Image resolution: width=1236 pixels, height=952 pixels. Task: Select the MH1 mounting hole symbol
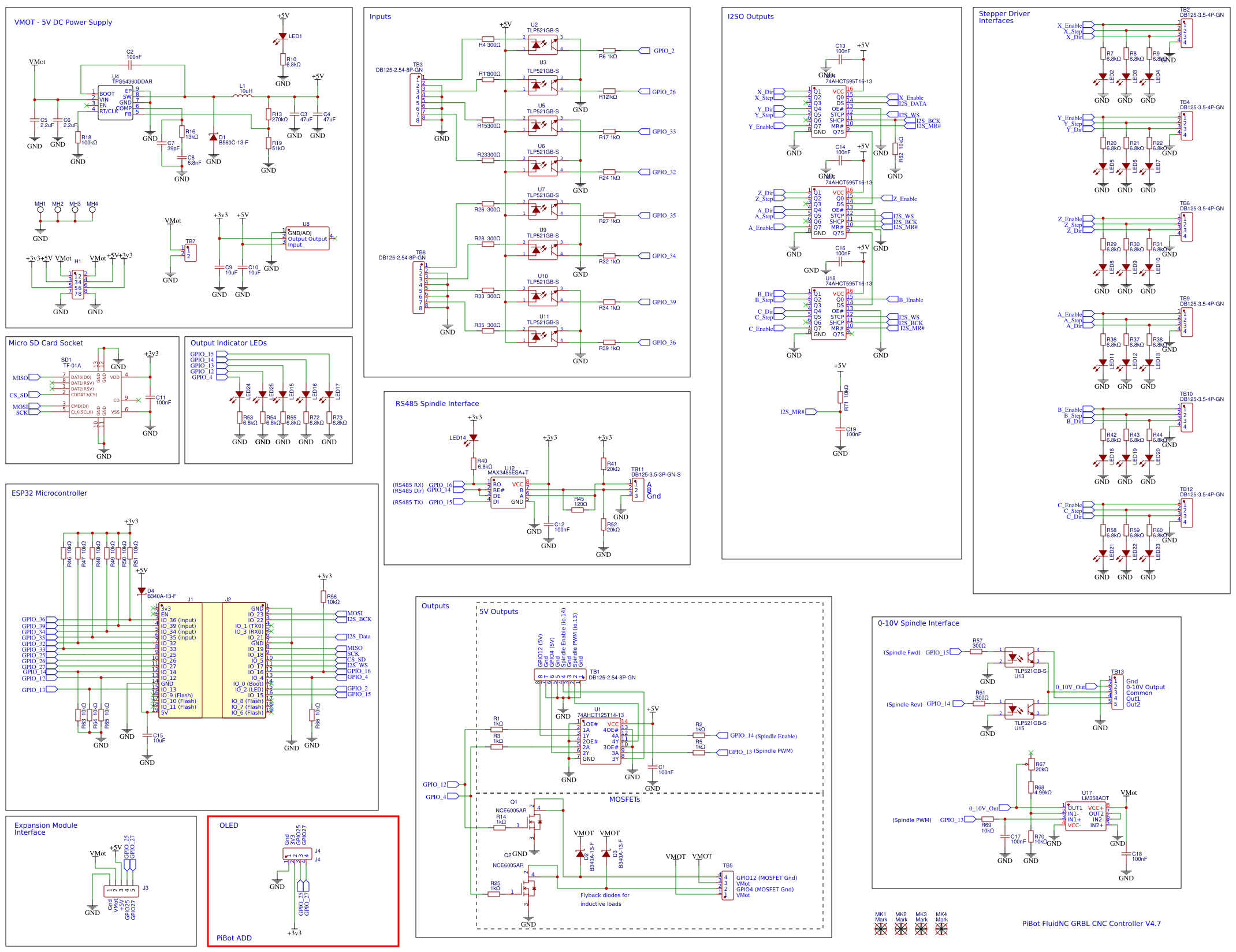click(x=40, y=210)
